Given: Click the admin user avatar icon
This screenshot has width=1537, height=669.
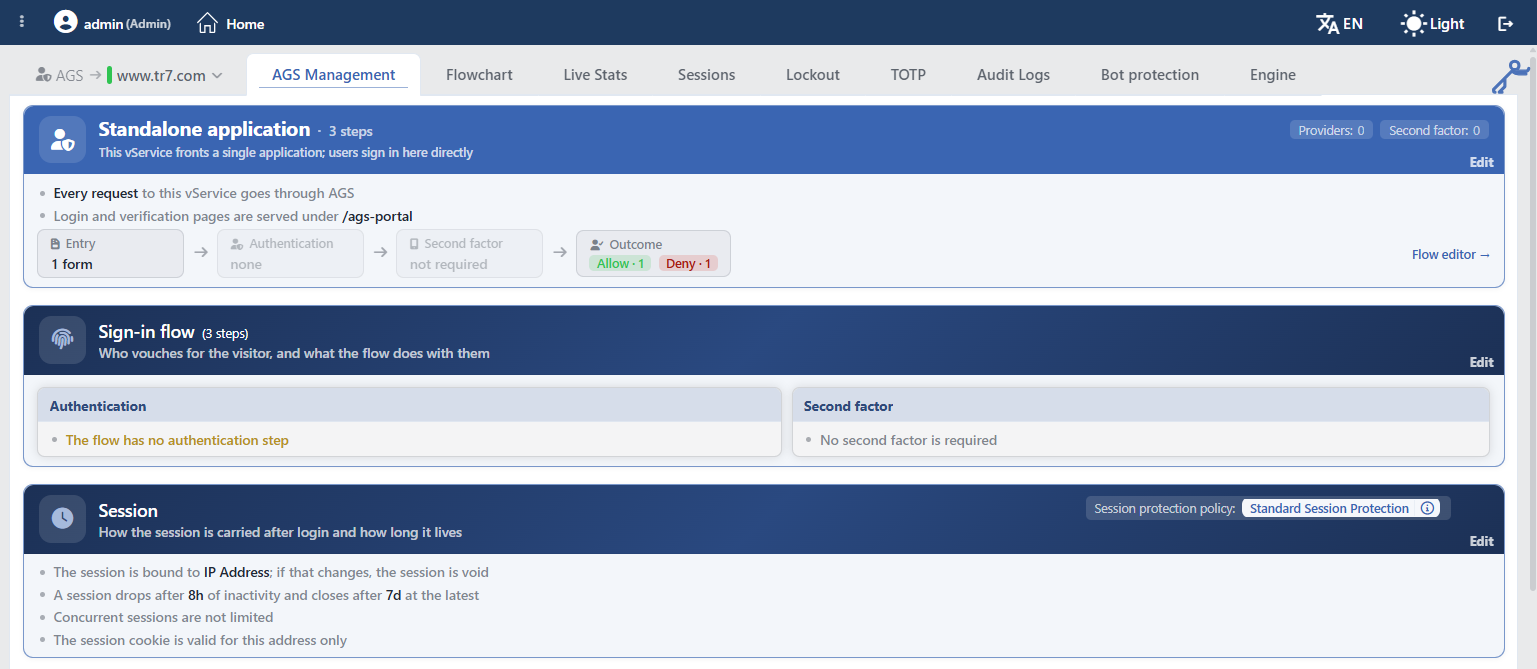Looking at the screenshot, I should [x=65, y=22].
